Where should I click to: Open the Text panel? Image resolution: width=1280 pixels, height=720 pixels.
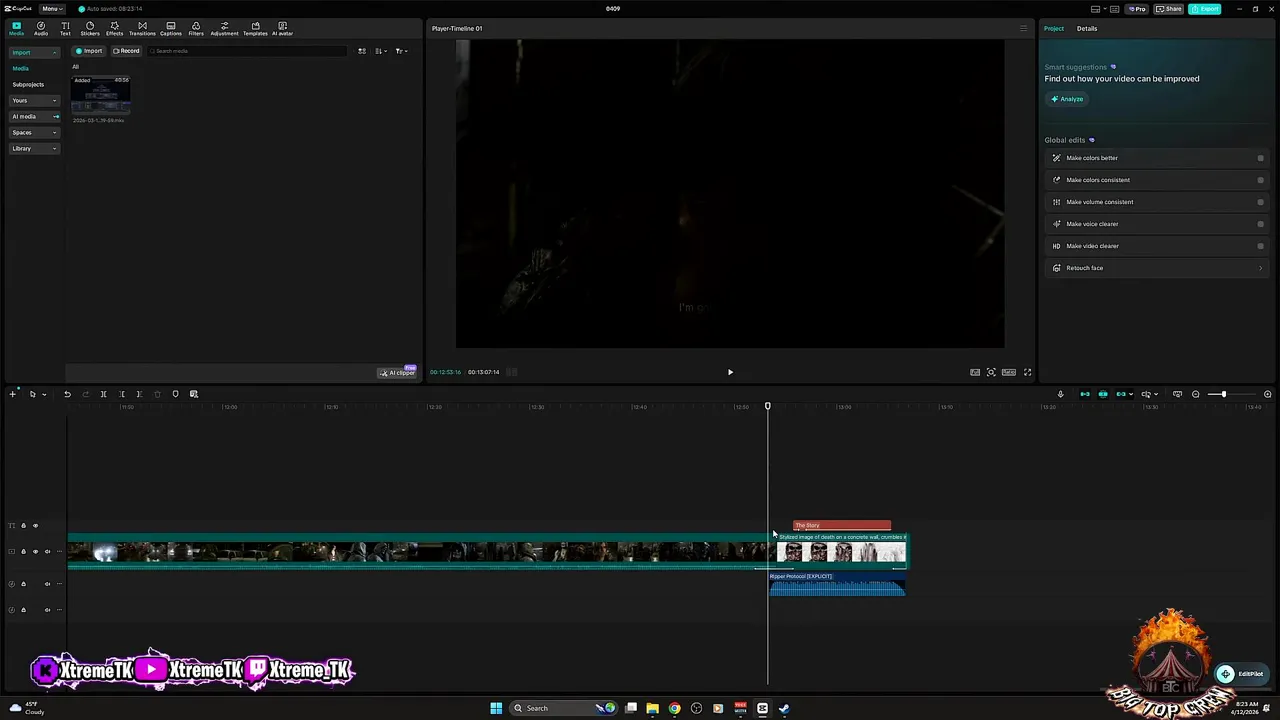[x=65, y=28]
